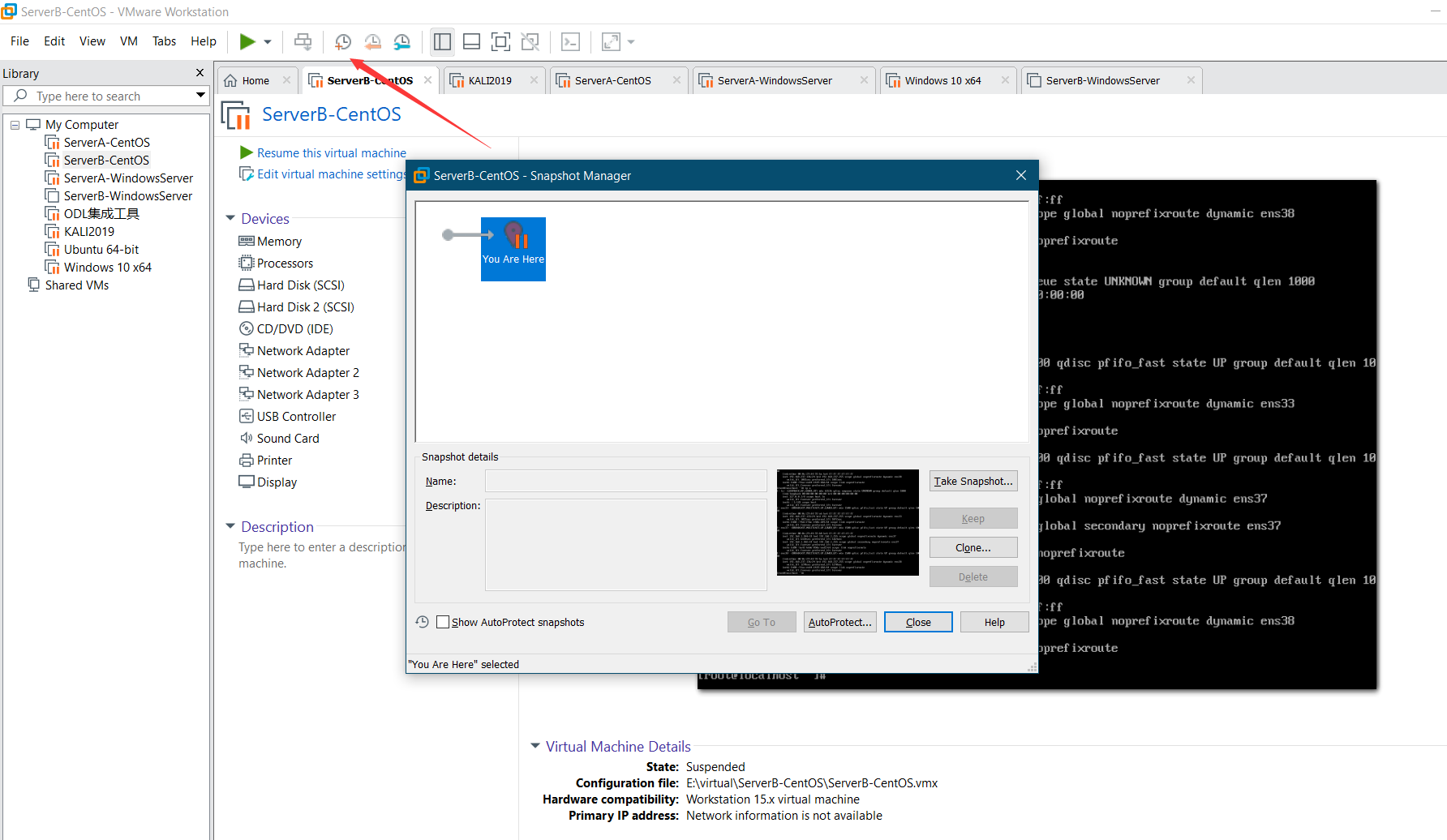1447x840 pixels.
Task: Click Edit virtual machine settings link
Action: point(331,174)
